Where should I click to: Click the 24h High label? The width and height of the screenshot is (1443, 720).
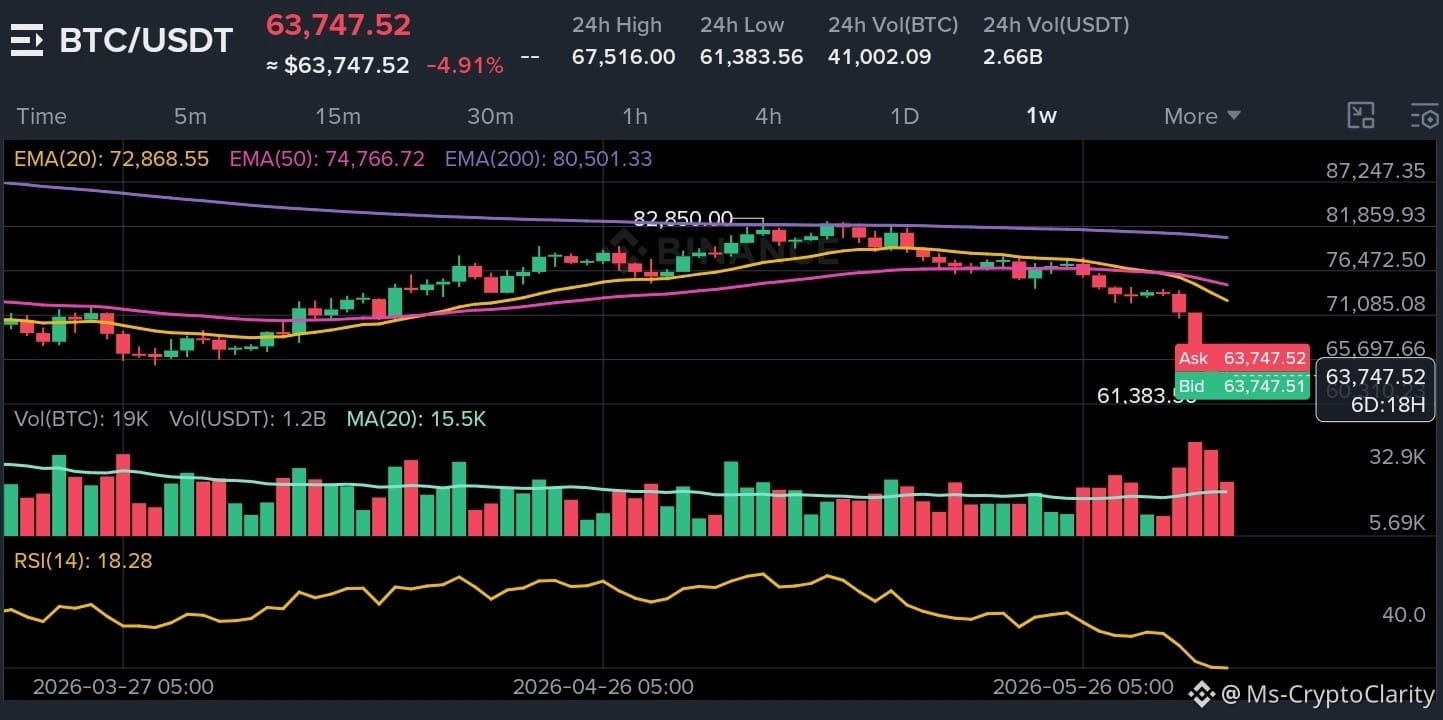click(617, 25)
